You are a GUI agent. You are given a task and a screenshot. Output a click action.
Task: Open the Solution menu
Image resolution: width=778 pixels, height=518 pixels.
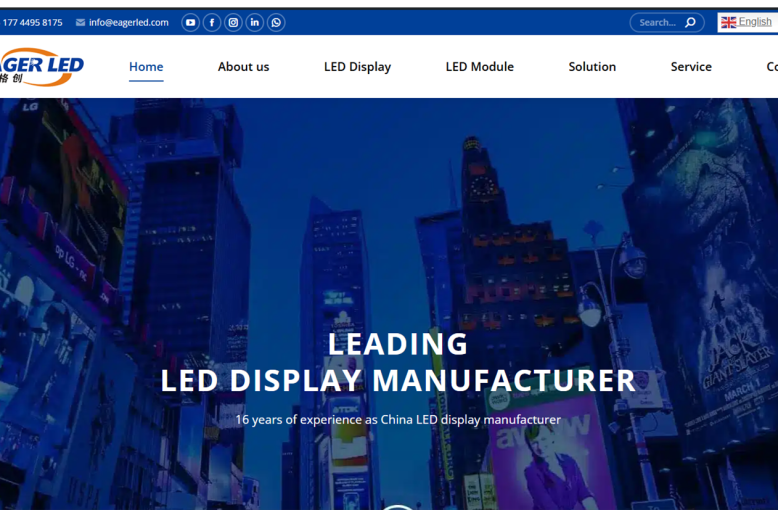click(x=592, y=66)
